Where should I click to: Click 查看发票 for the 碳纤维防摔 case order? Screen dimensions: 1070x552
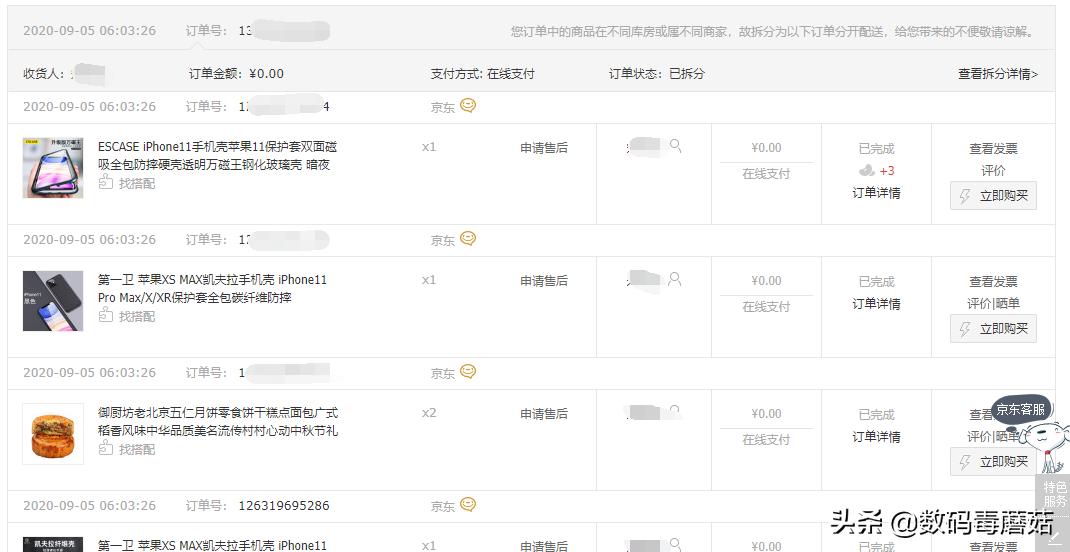click(x=994, y=282)
